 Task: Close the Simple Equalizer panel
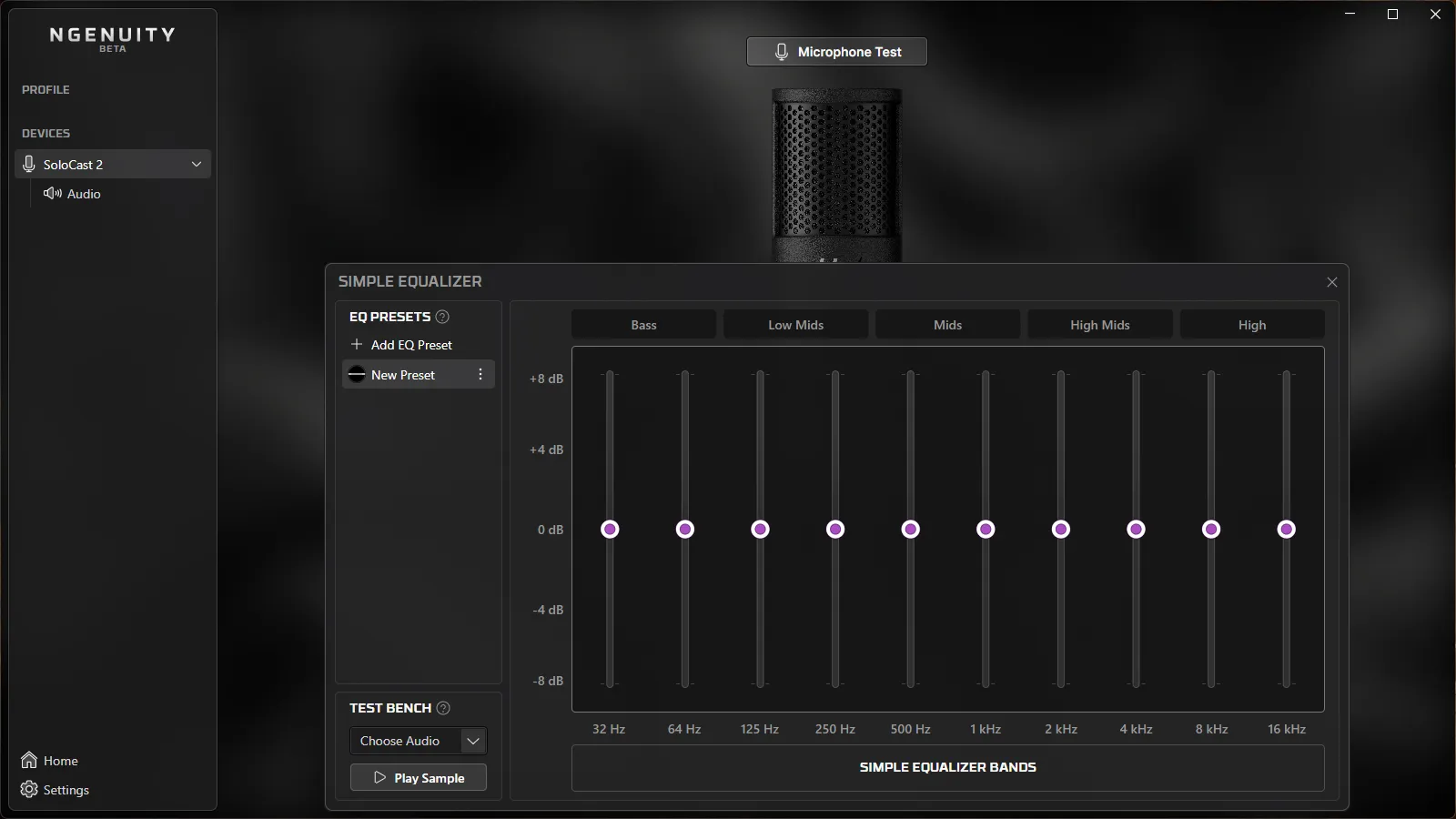click(1332, 282)
